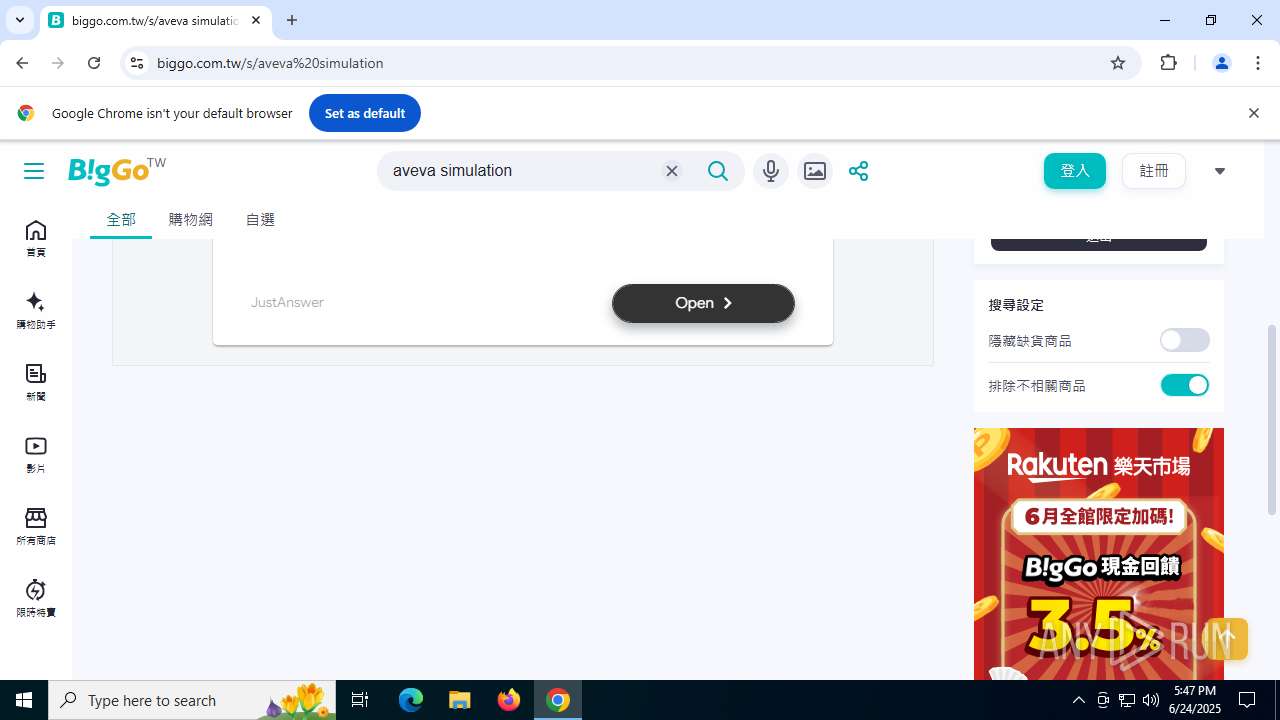Close the biggo.com.tw tab

click(x=256, y=20)
